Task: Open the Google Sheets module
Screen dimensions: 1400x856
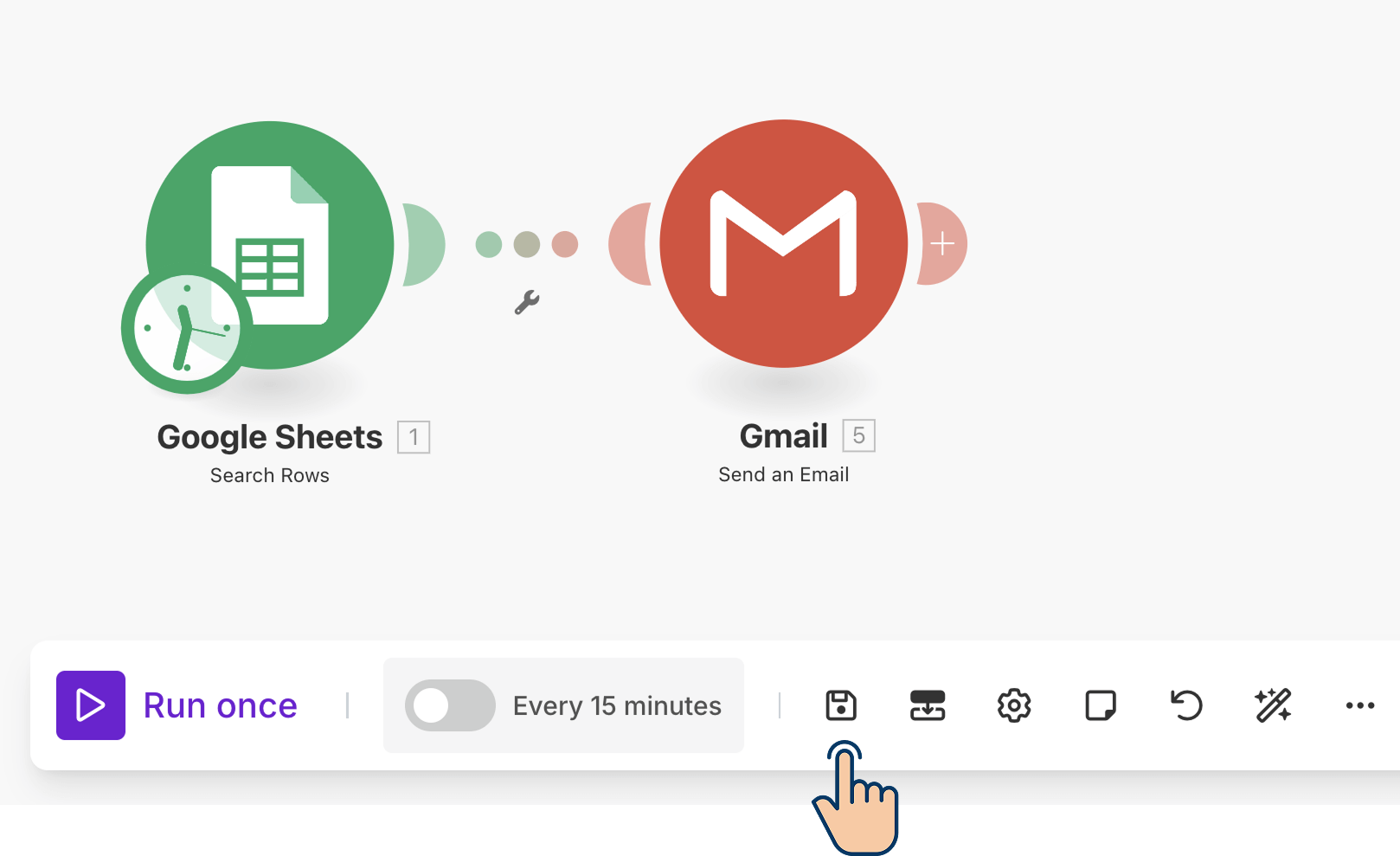Action: [x=270, y=245]
